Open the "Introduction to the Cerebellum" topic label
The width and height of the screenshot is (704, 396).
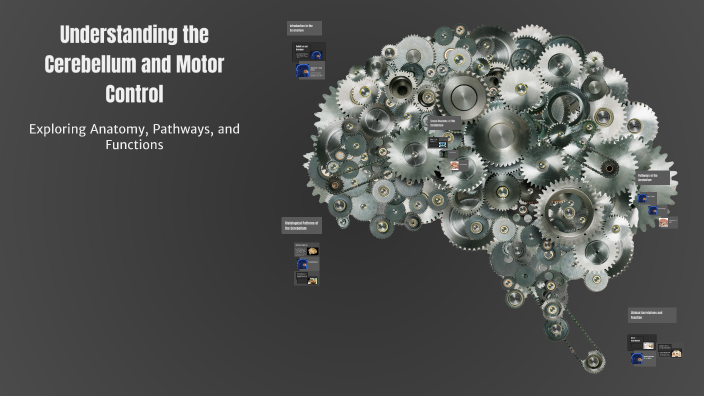coord(304,28)
